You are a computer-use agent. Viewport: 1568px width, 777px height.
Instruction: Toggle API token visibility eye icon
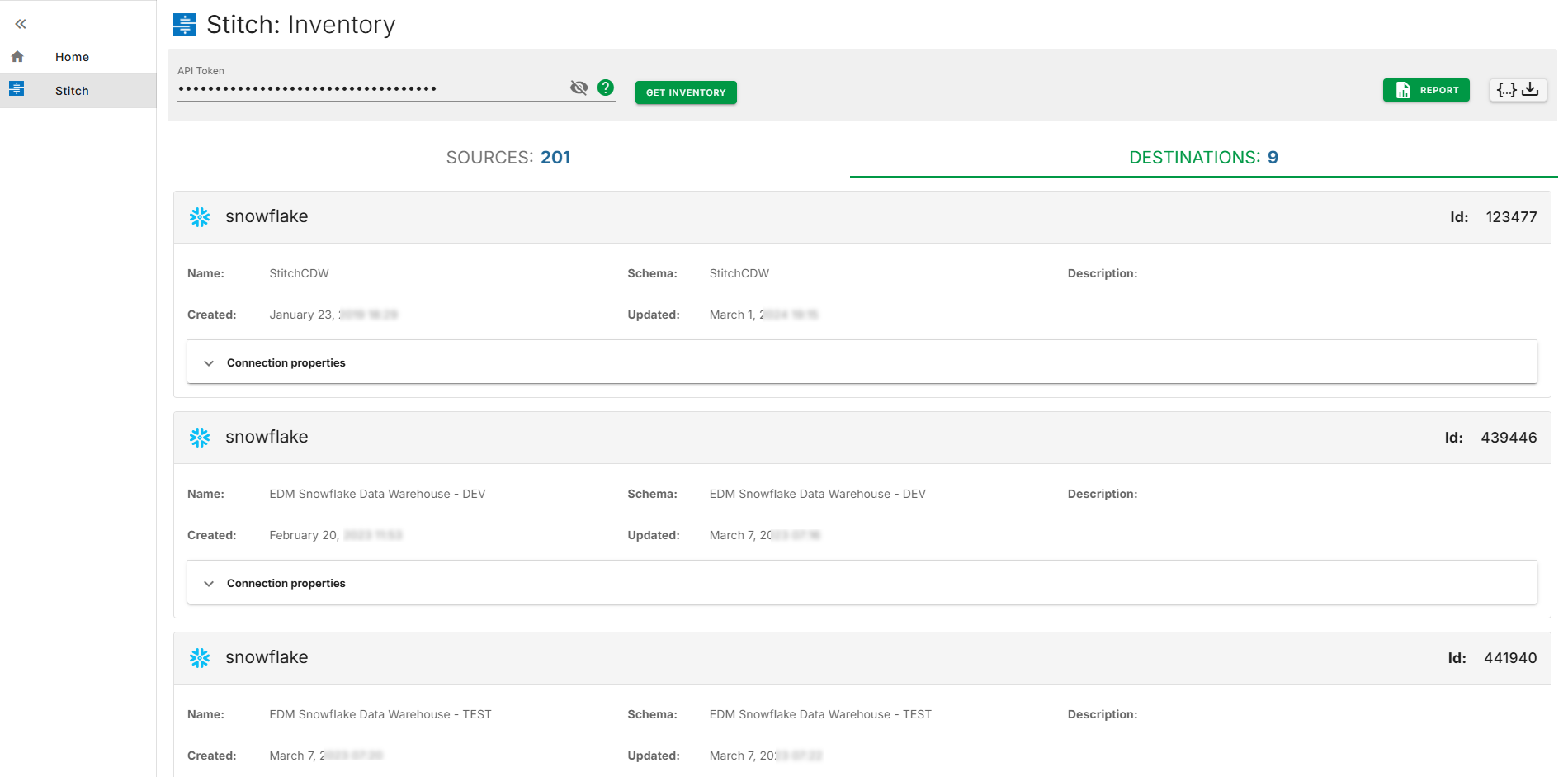click(x=579, y=88)
